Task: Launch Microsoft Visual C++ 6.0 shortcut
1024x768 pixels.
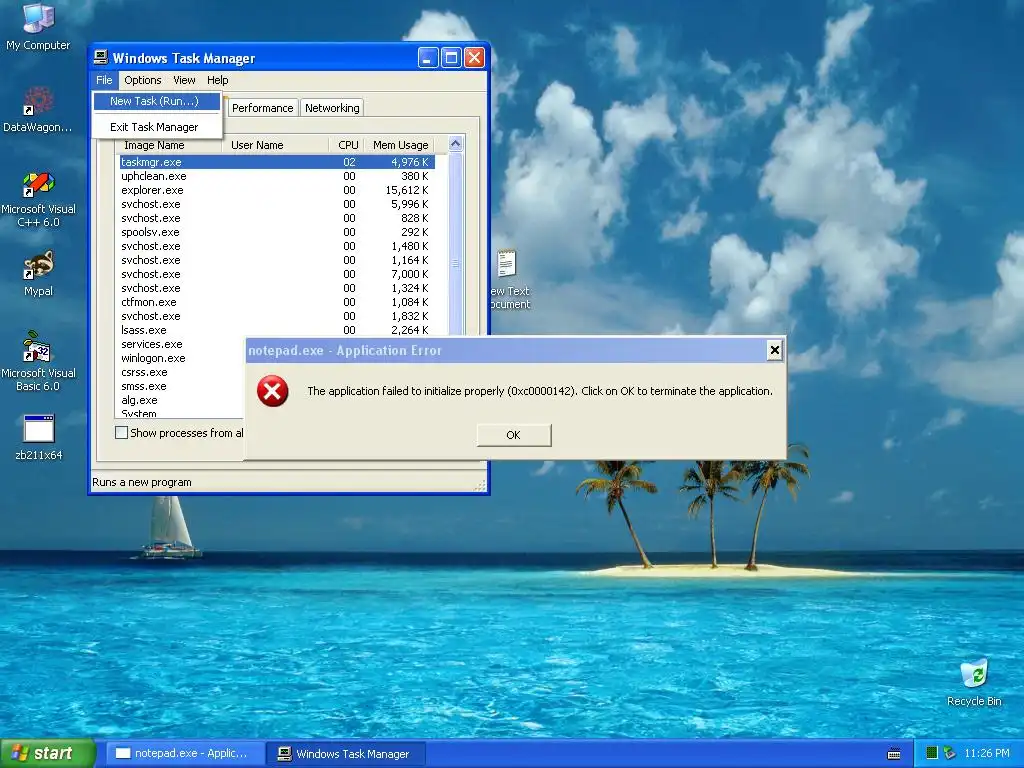Action: [x=38, y=199]
